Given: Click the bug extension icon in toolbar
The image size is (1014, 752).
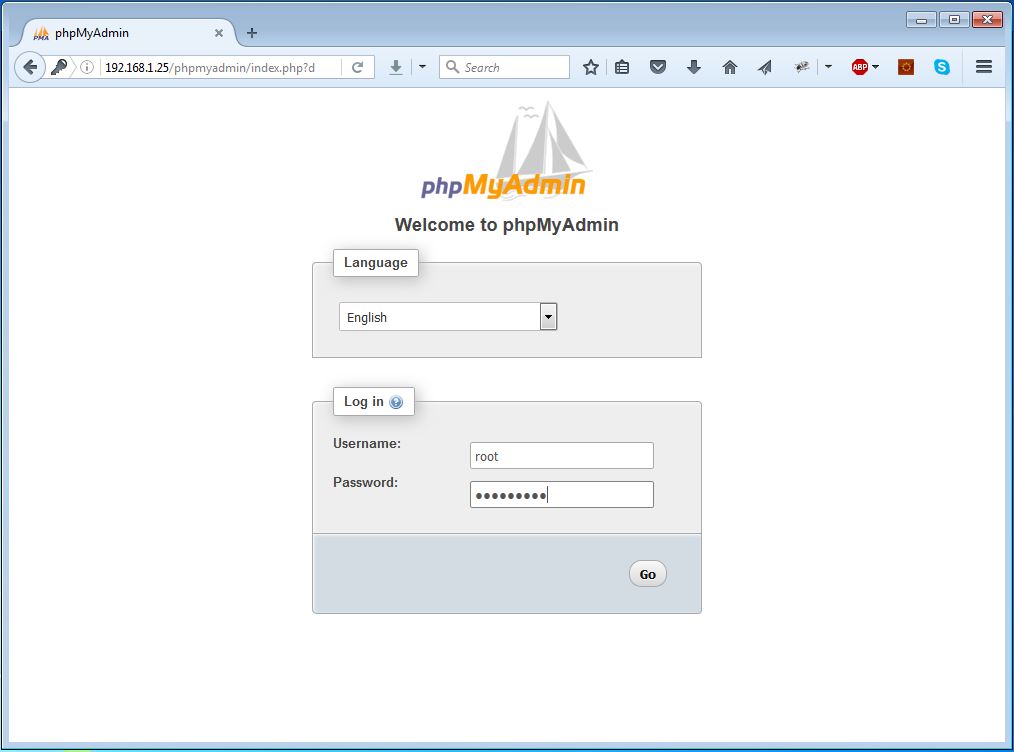Looking at the screenshot, I should pos(802,67).
